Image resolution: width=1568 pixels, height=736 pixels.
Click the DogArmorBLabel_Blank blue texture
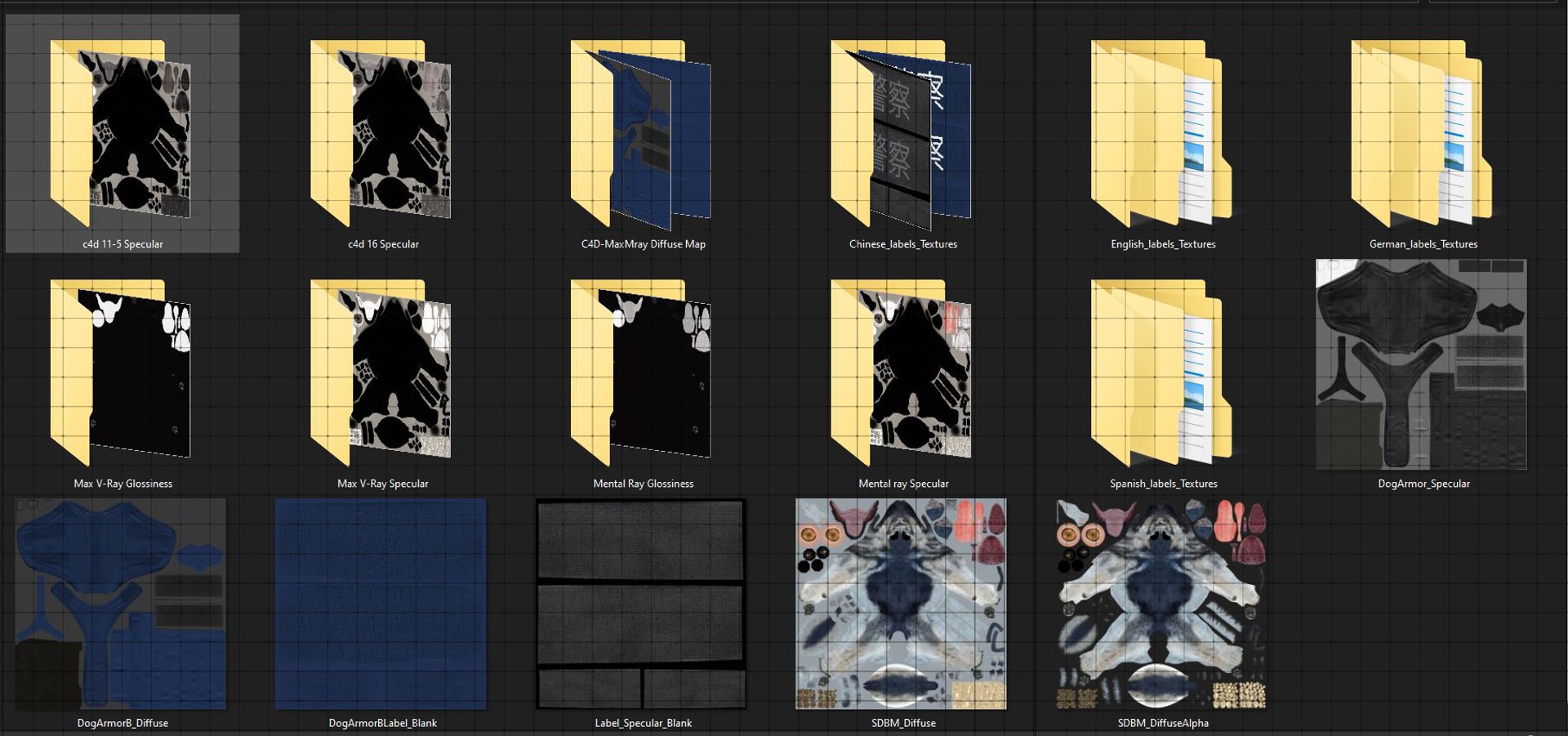(x=381, y=604)
